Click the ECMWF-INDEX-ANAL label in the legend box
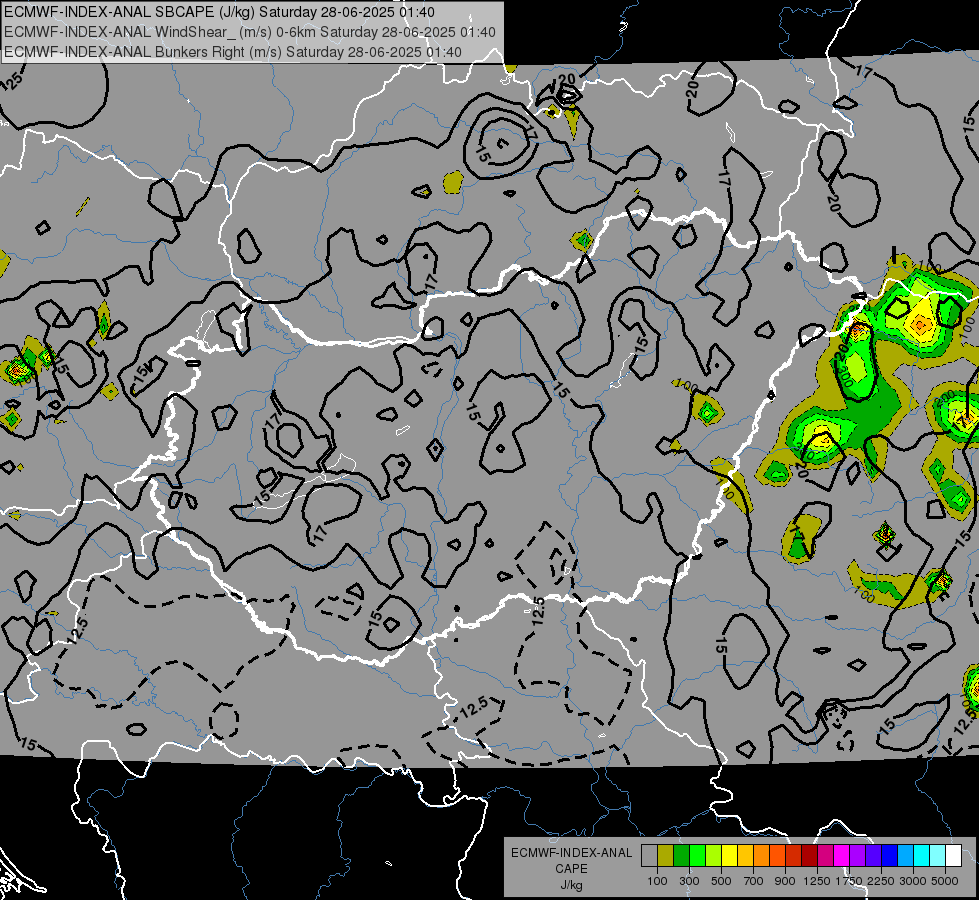 pyautogui.click(x=571, y=853)
